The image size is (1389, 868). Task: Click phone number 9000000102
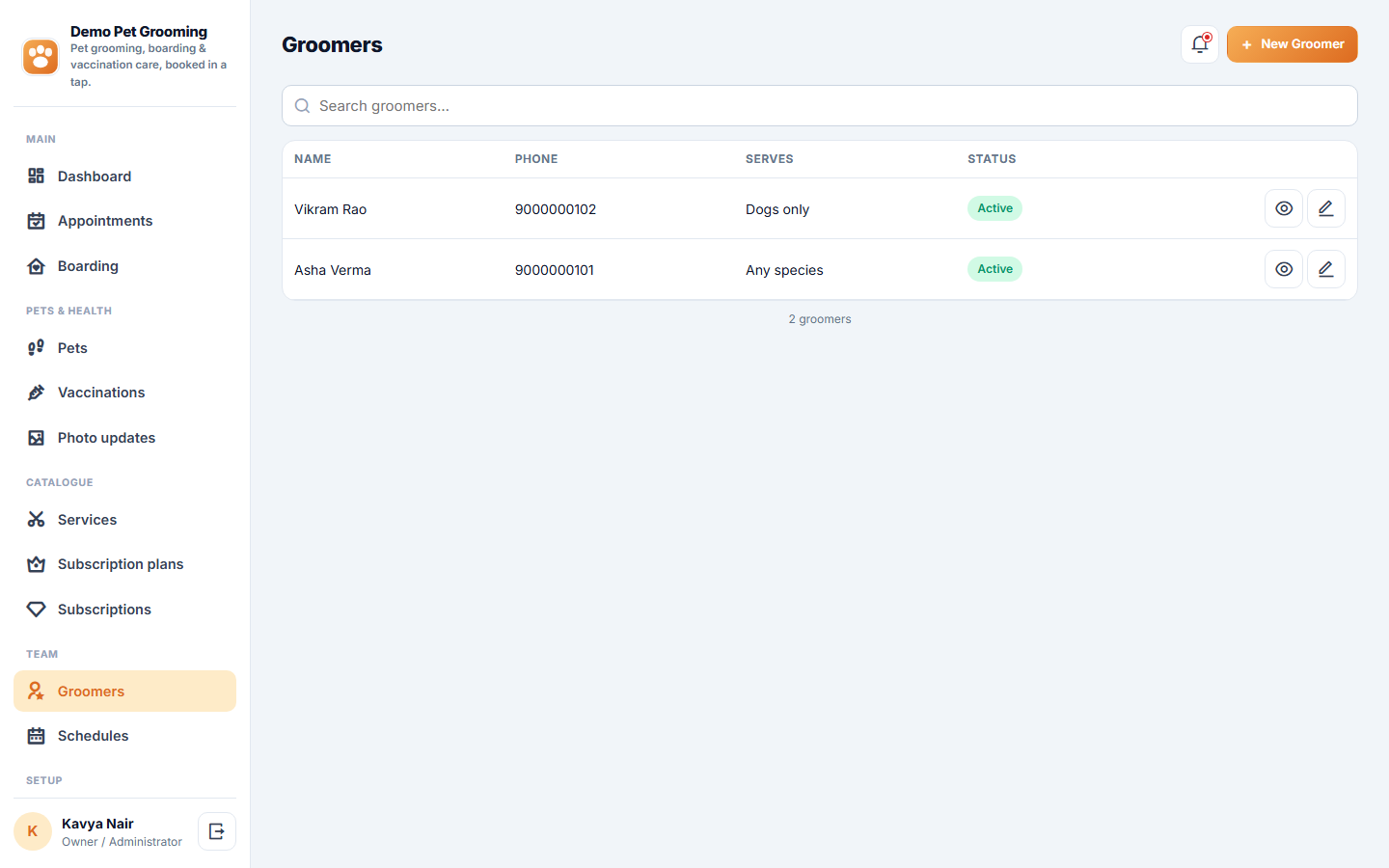coord(556,209)
